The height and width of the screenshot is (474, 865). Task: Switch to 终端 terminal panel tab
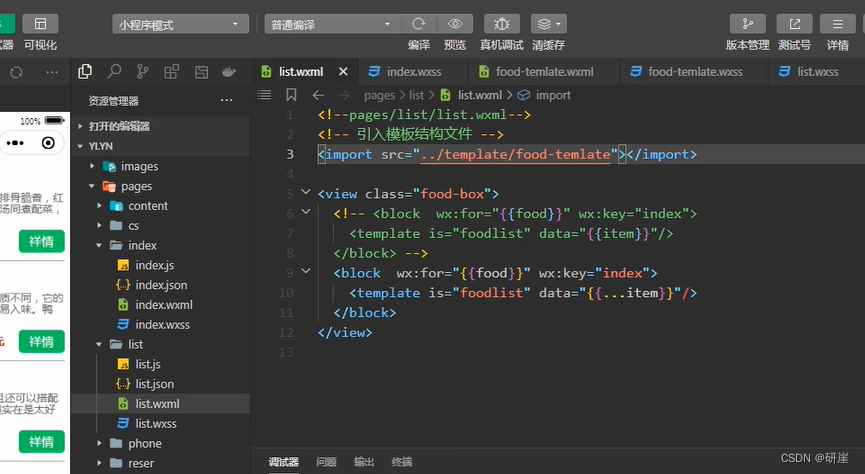coord(402,462)
